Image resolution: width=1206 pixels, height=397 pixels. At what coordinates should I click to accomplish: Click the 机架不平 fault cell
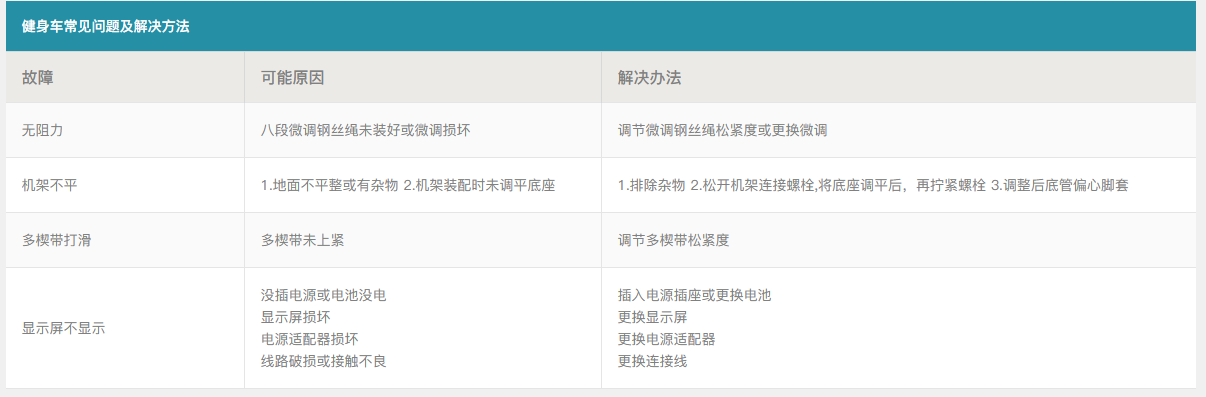point(125,185)
